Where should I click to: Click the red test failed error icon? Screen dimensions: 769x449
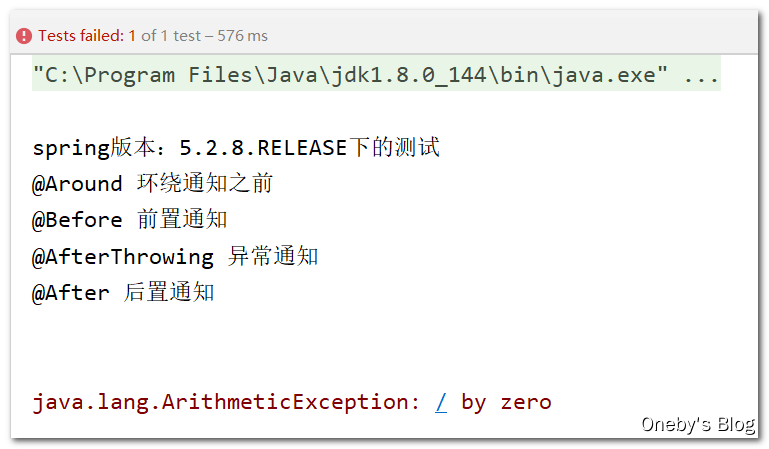[x=24, y=36]
